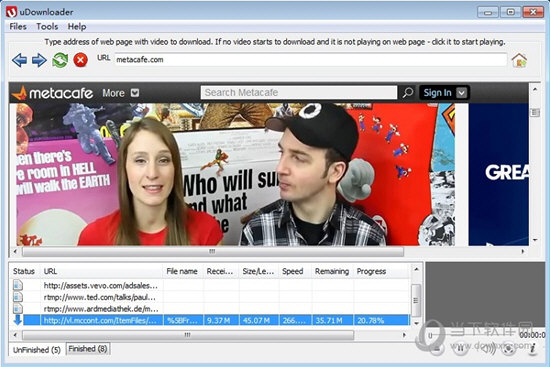Open the info icon in the player
The height and width of the screenshot is (367, 550).
[532, 348]
